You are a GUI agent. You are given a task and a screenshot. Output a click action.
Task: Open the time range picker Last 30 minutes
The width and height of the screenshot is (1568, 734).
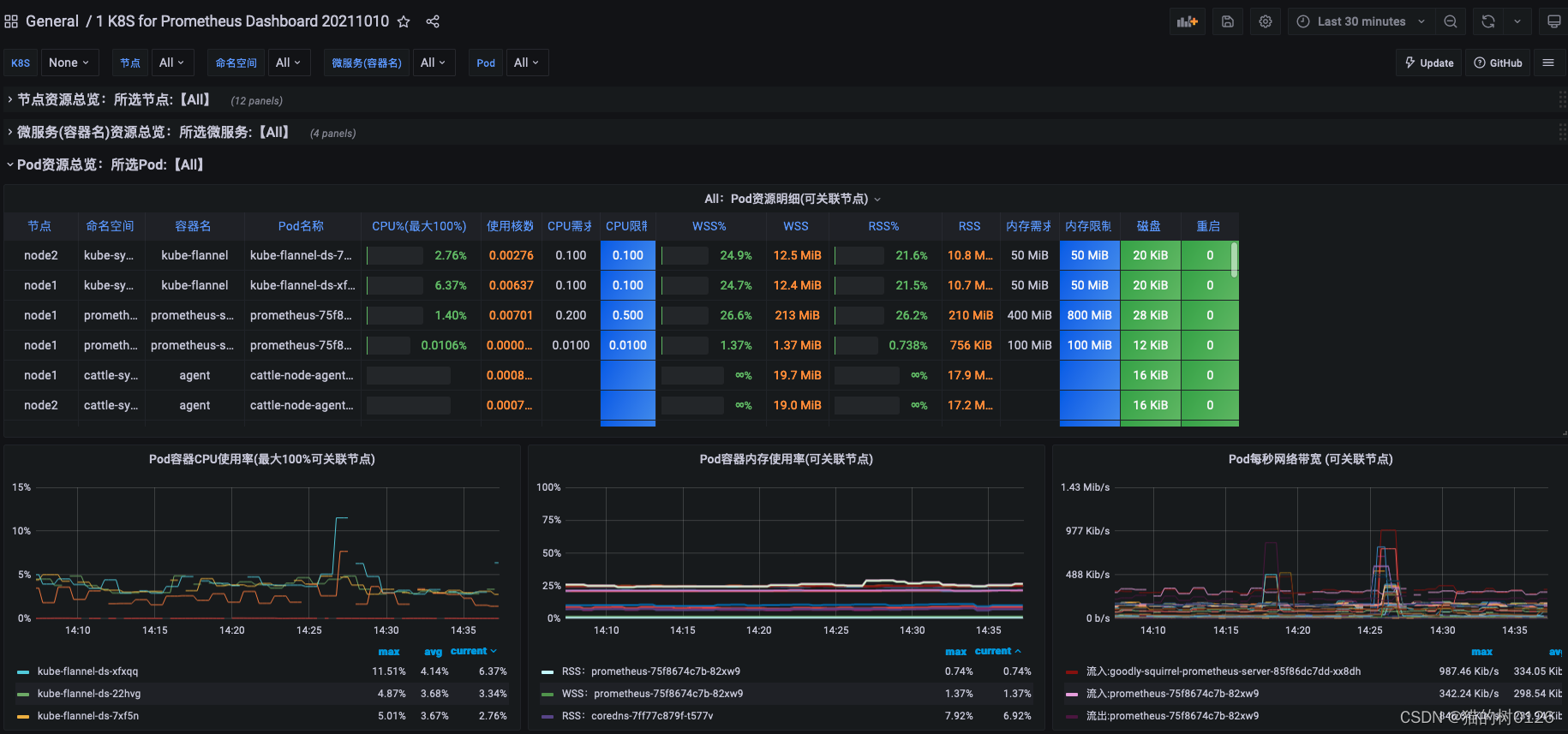pyautogui.click(x=1362, y=21)
